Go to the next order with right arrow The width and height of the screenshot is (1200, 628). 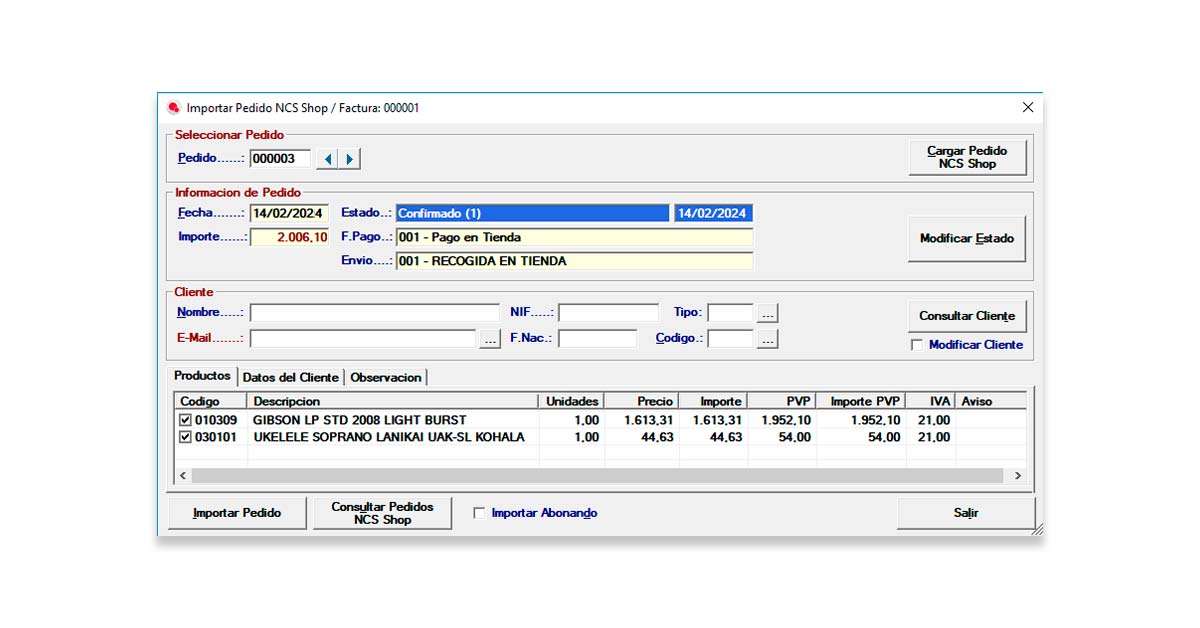tap(349, 159)
